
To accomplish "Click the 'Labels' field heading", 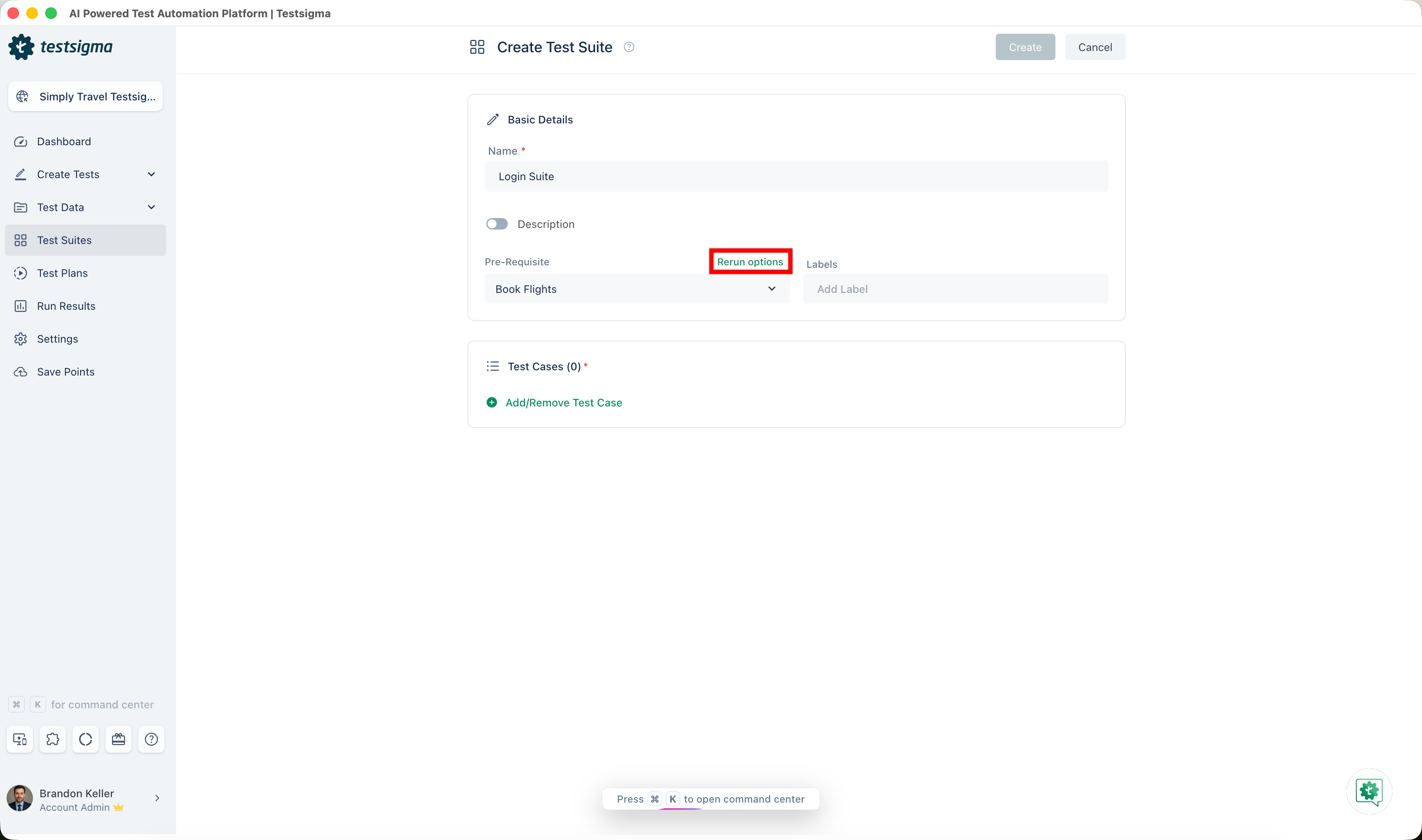I will (x=821, y=265).
